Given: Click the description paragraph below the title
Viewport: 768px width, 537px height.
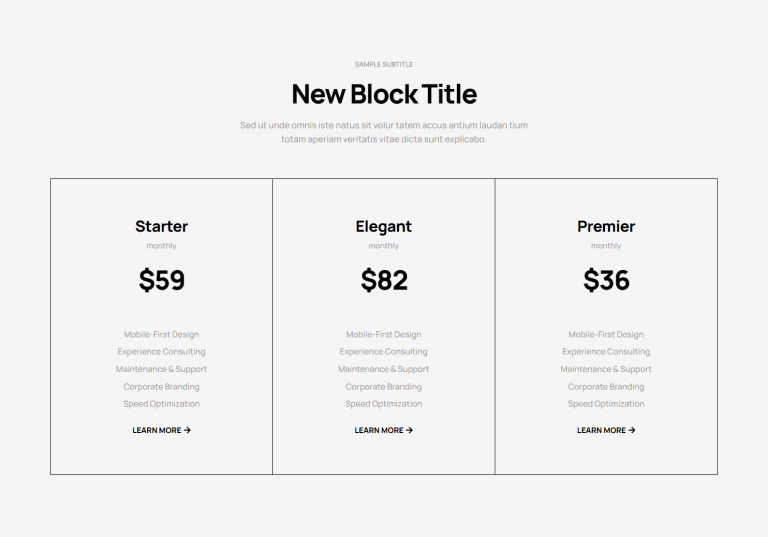Looking at the screenshot, I should [384, 132].
